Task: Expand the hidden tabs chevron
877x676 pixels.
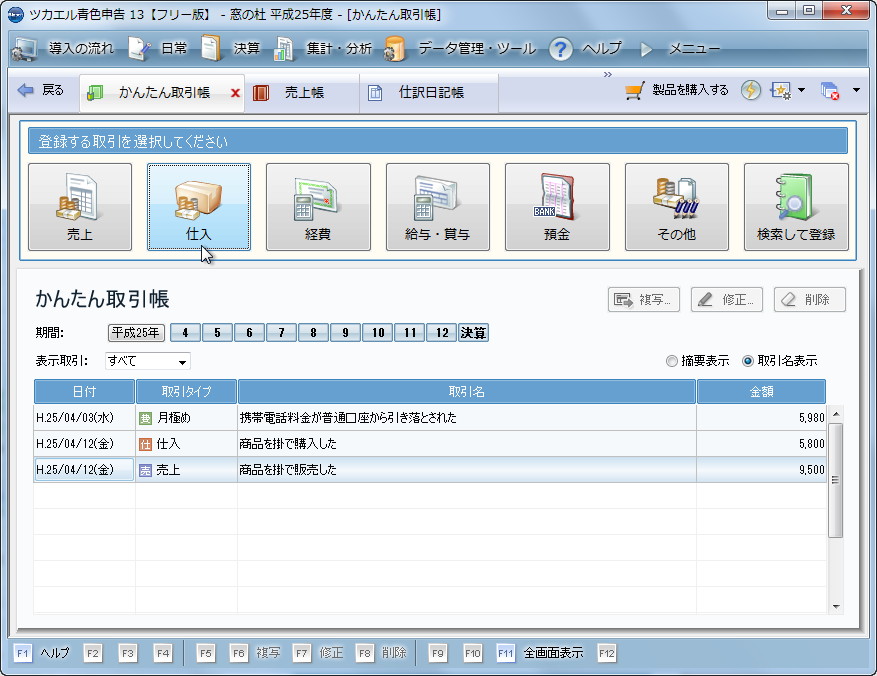Action: [607, 74]
